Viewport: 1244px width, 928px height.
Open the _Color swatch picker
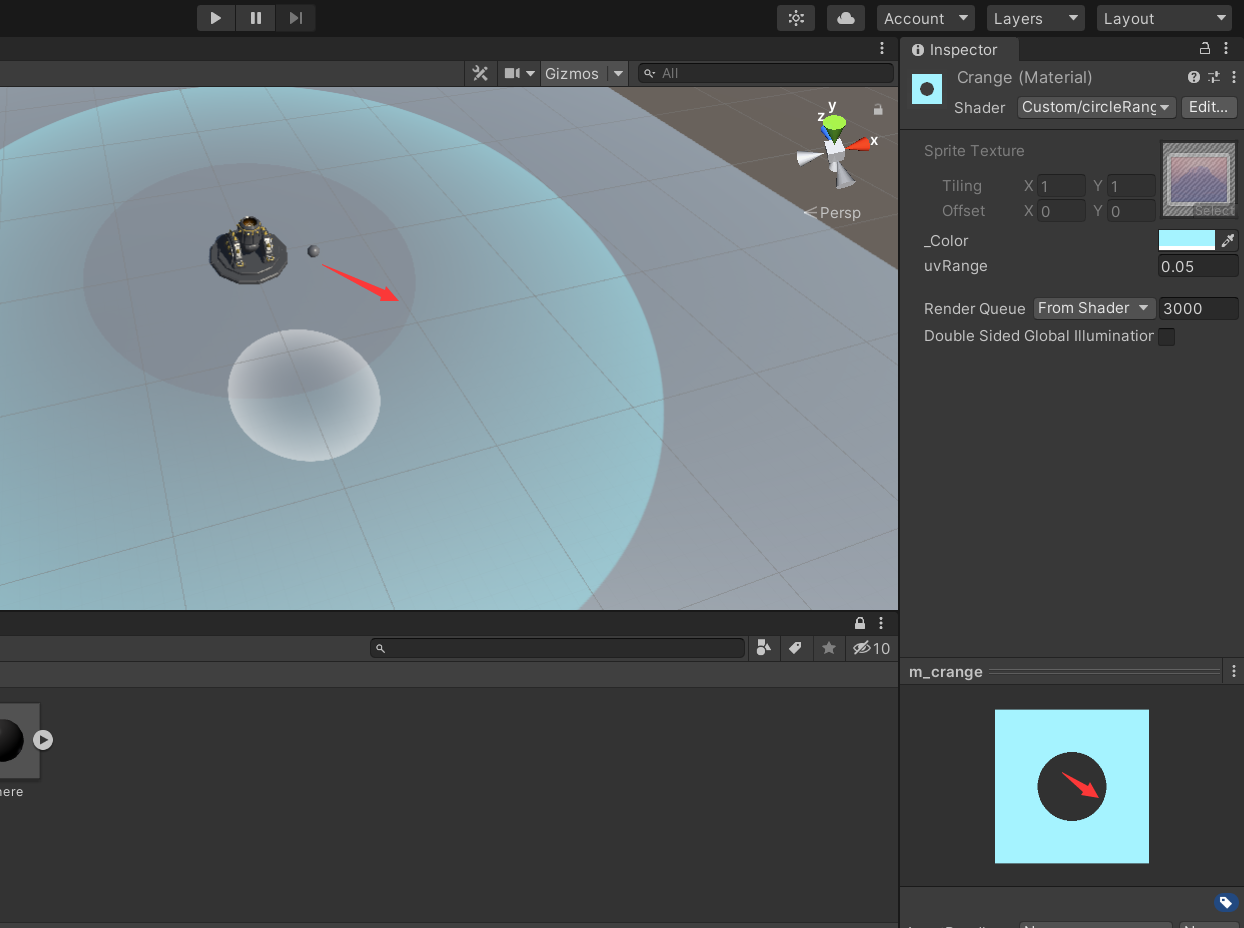tap(1186, 240)
